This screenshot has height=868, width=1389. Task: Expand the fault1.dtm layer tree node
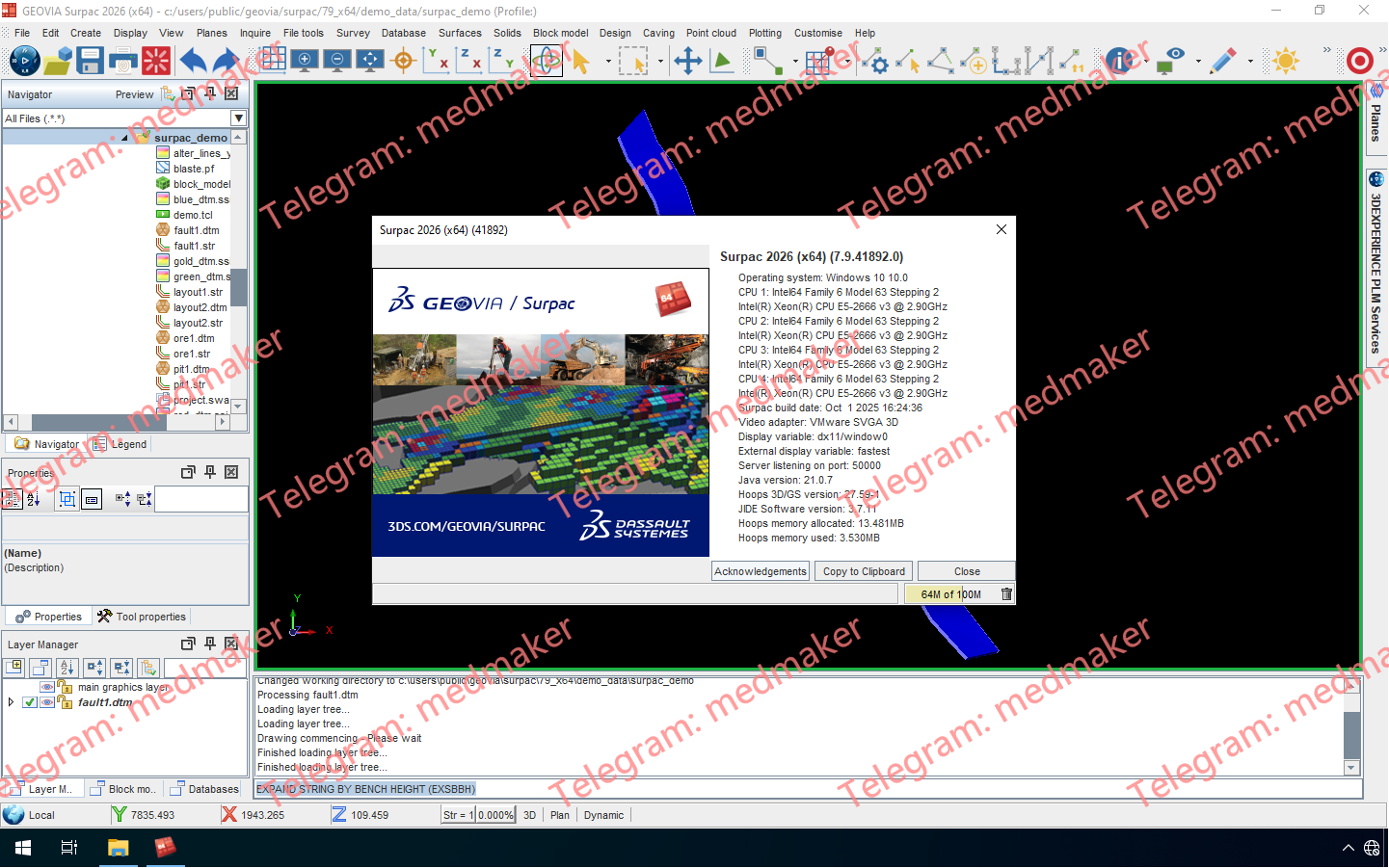[11, 702]
